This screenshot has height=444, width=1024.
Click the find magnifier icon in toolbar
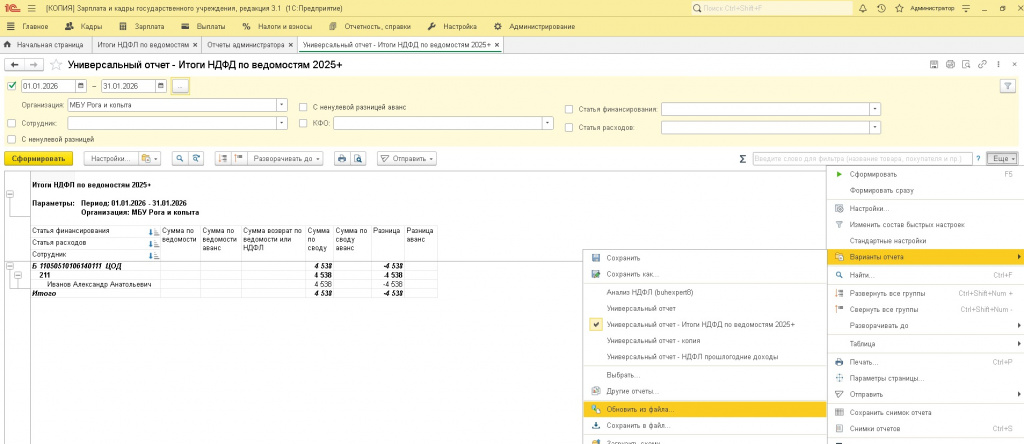[x=180, y=158]
